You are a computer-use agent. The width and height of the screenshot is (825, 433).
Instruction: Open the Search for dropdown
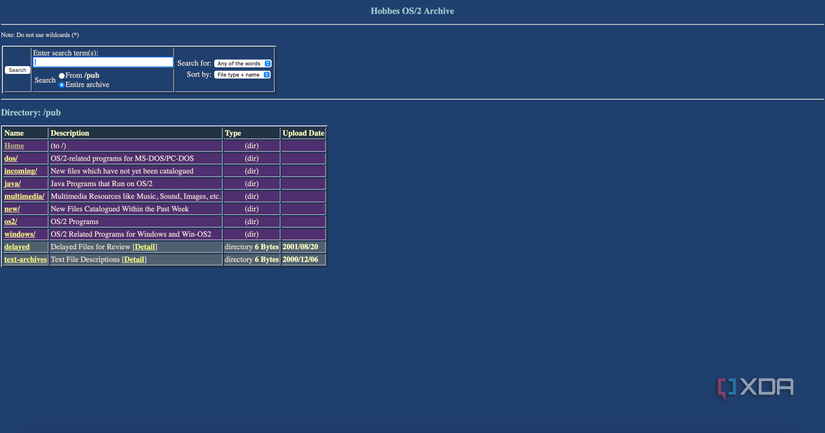pos(243,63)
